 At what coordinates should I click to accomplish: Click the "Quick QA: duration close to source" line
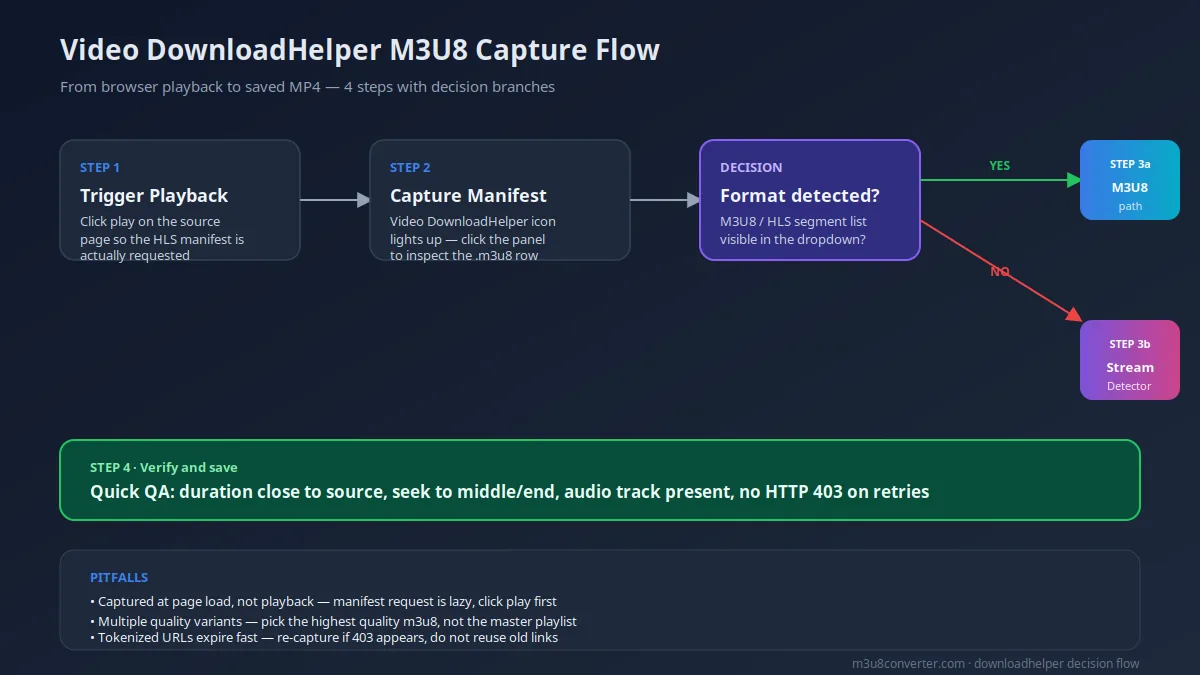coord(509,492)
